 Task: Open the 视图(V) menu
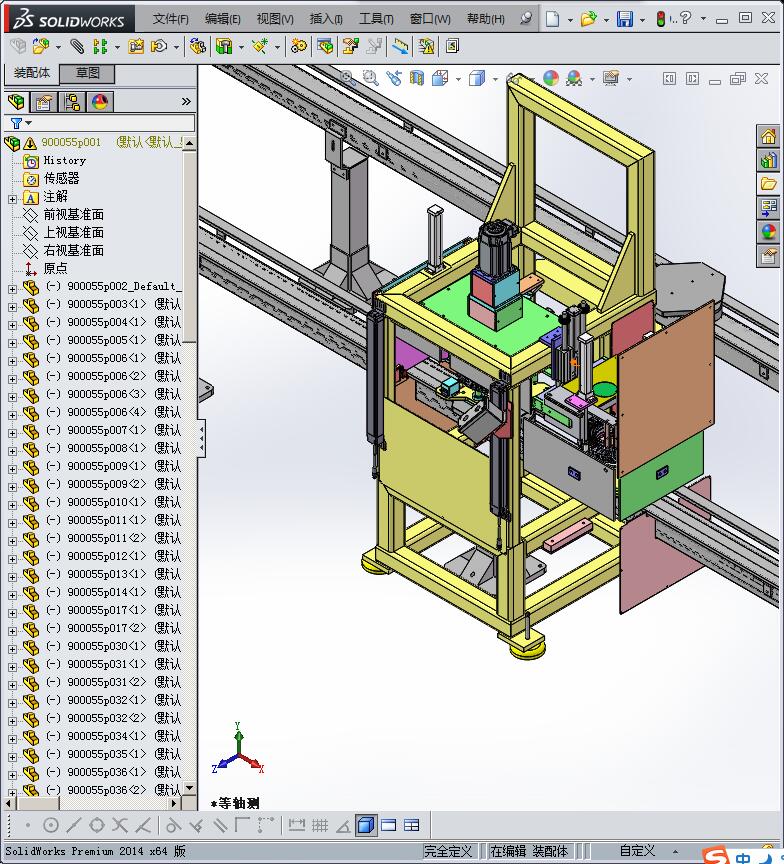click(x=275, y=19)
